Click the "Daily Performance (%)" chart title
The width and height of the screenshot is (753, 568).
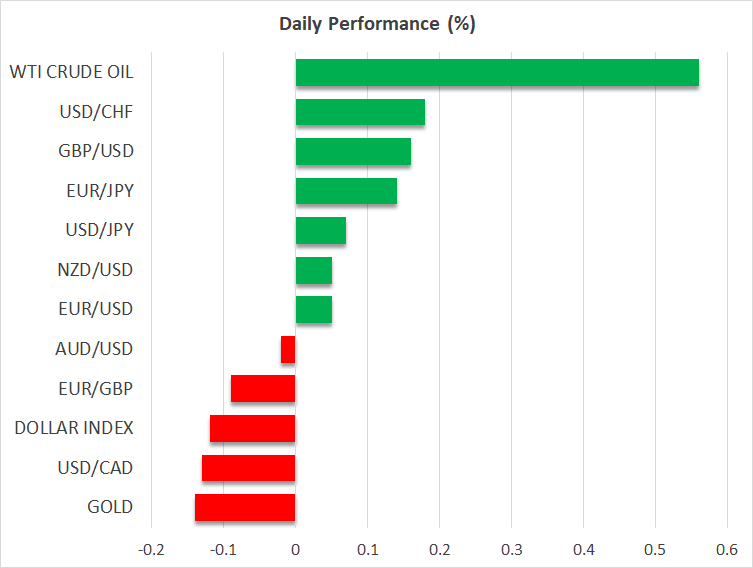pyautogui.click(x=376, y=25)
